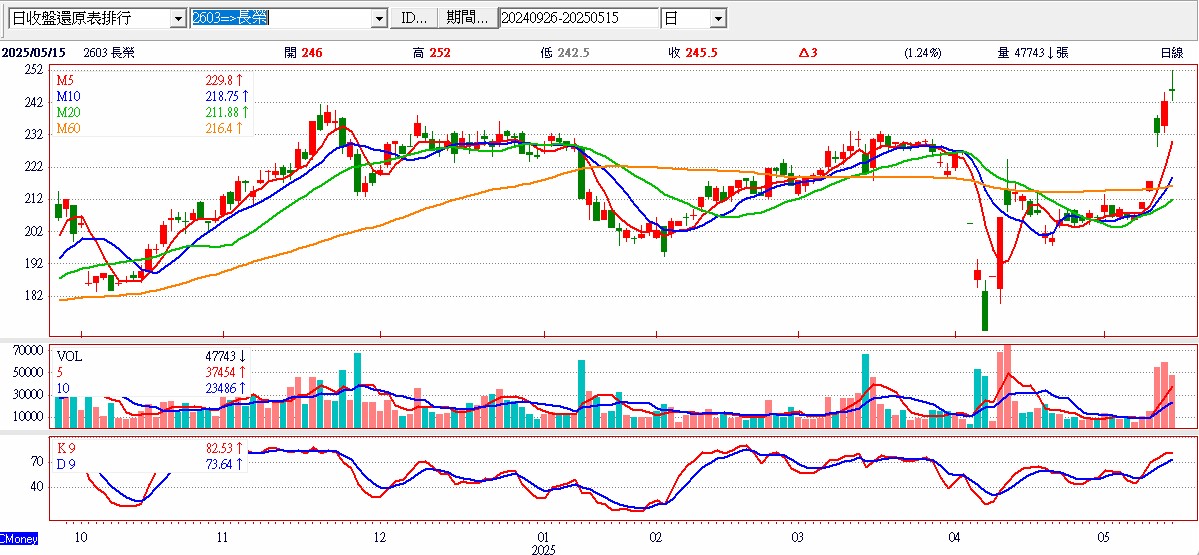Click the 5-day volume average 37454

[219, 372]
